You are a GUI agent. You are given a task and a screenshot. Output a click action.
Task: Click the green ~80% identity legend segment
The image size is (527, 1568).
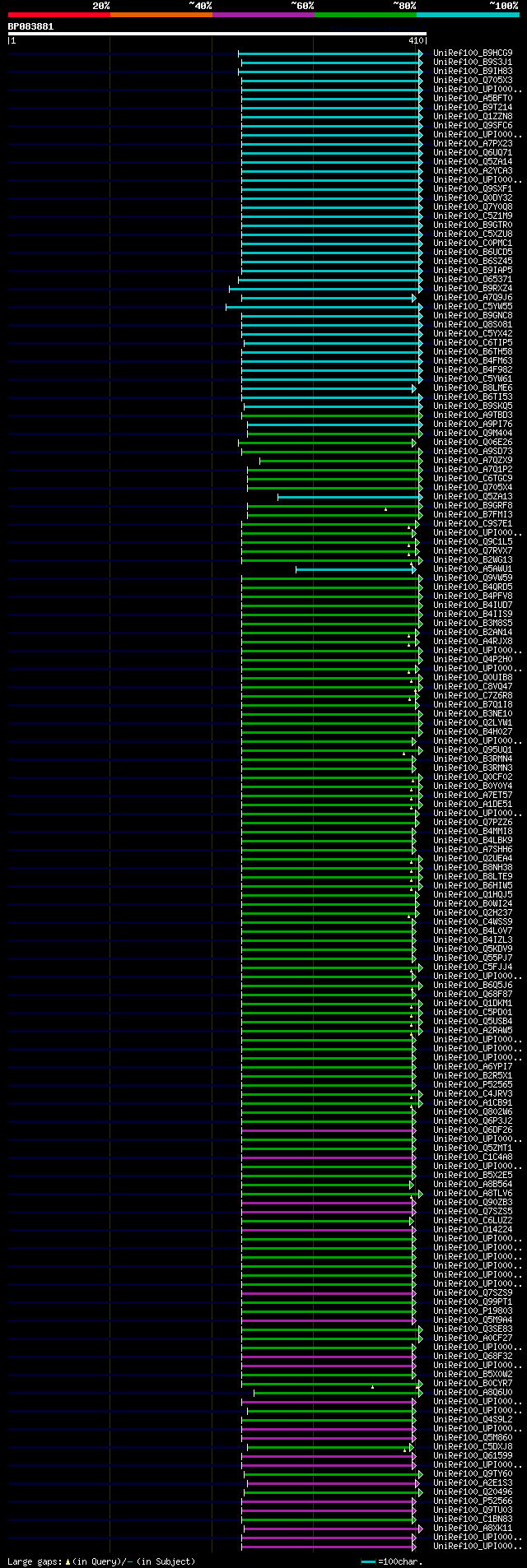point(365,15)
